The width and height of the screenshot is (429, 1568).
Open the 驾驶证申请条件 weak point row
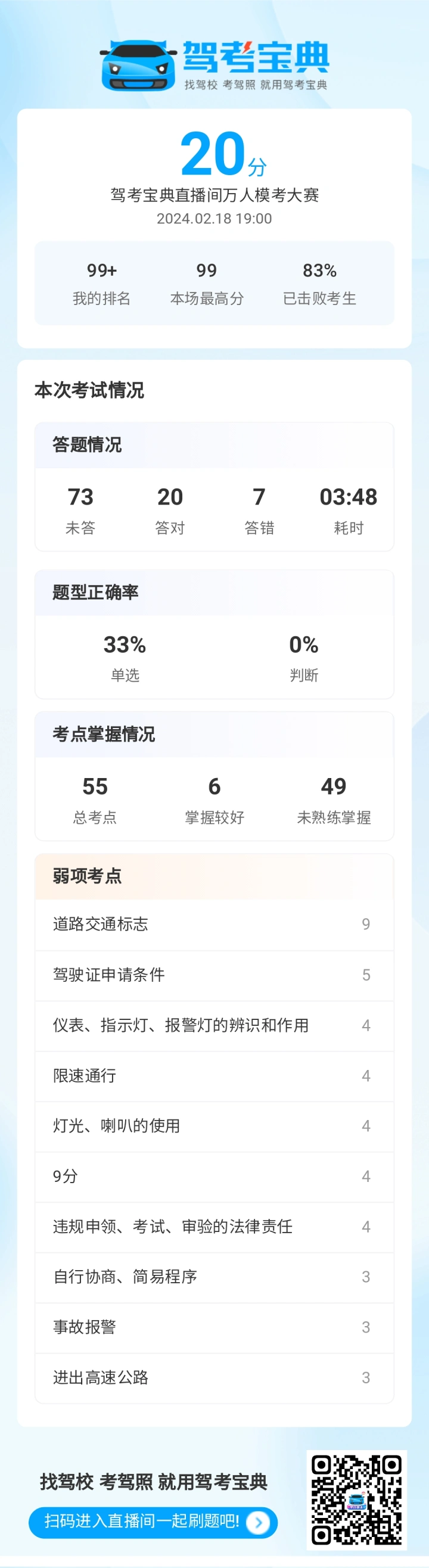(x=214, y=975)
